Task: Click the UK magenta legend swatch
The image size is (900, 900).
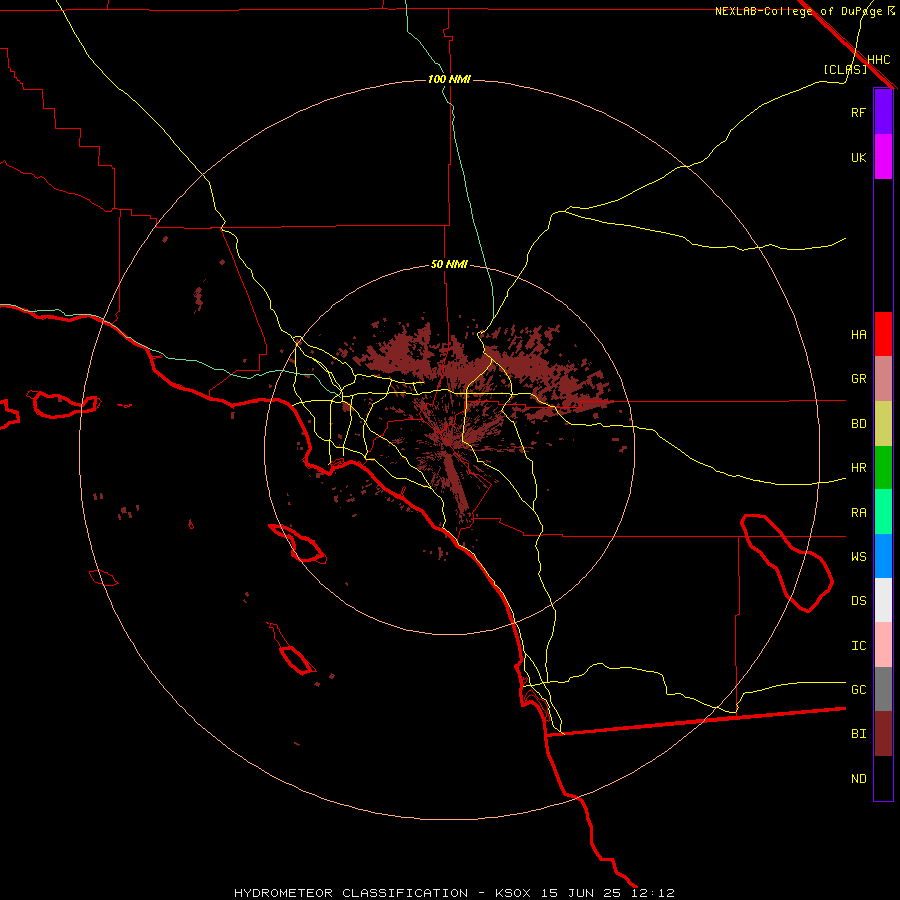Action: pos(883,157)
